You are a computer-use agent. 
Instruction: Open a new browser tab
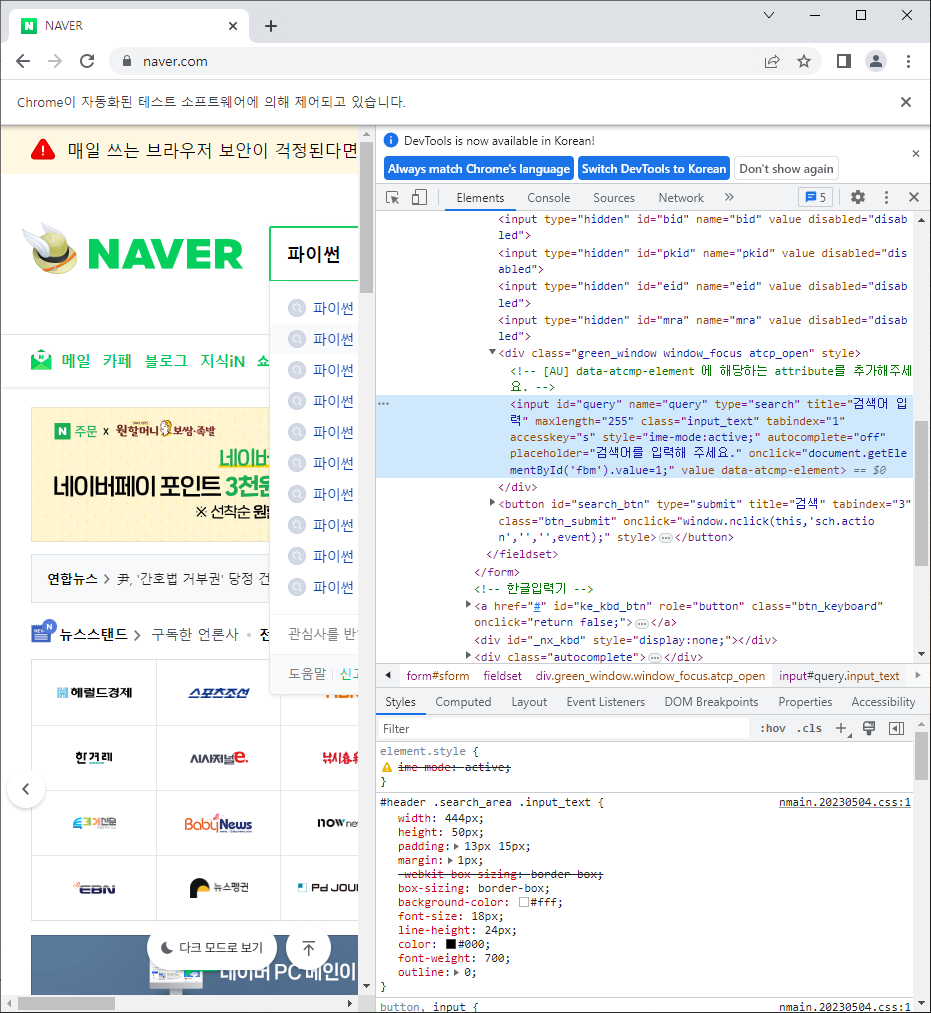271,26
